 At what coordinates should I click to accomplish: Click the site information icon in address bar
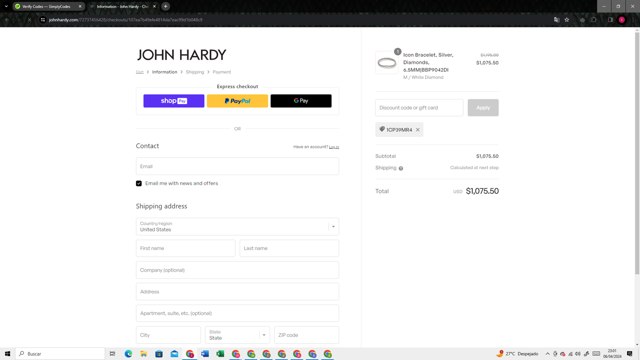(x=43, y=20)
